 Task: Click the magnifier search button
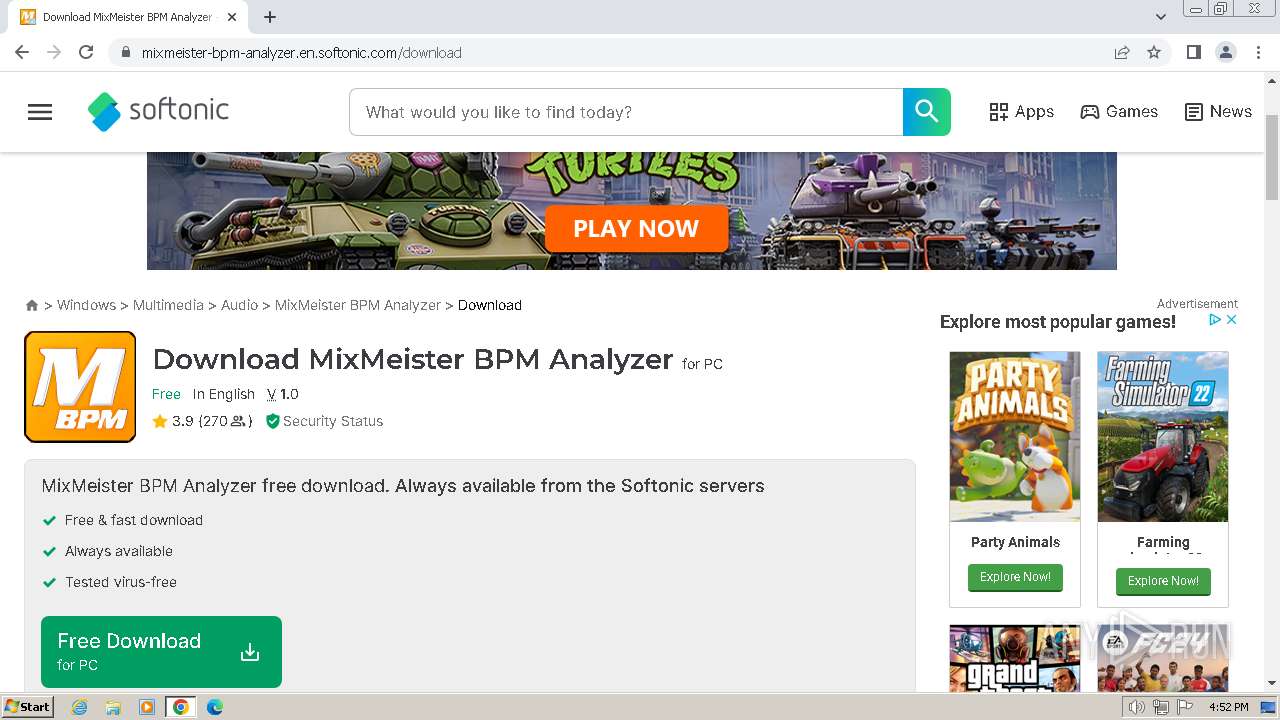coord(927,112)
